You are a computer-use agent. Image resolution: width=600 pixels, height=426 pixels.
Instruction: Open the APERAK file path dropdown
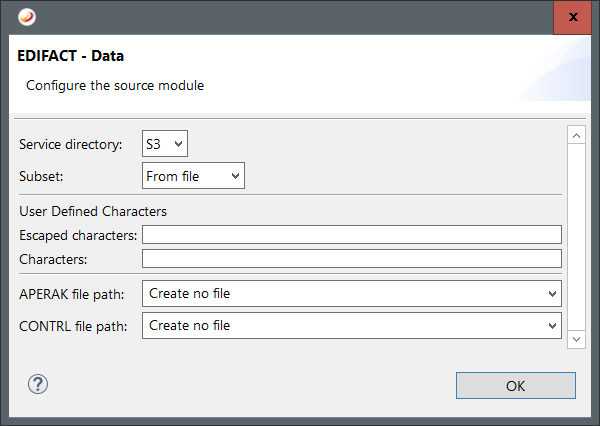[x=351, y=293]
